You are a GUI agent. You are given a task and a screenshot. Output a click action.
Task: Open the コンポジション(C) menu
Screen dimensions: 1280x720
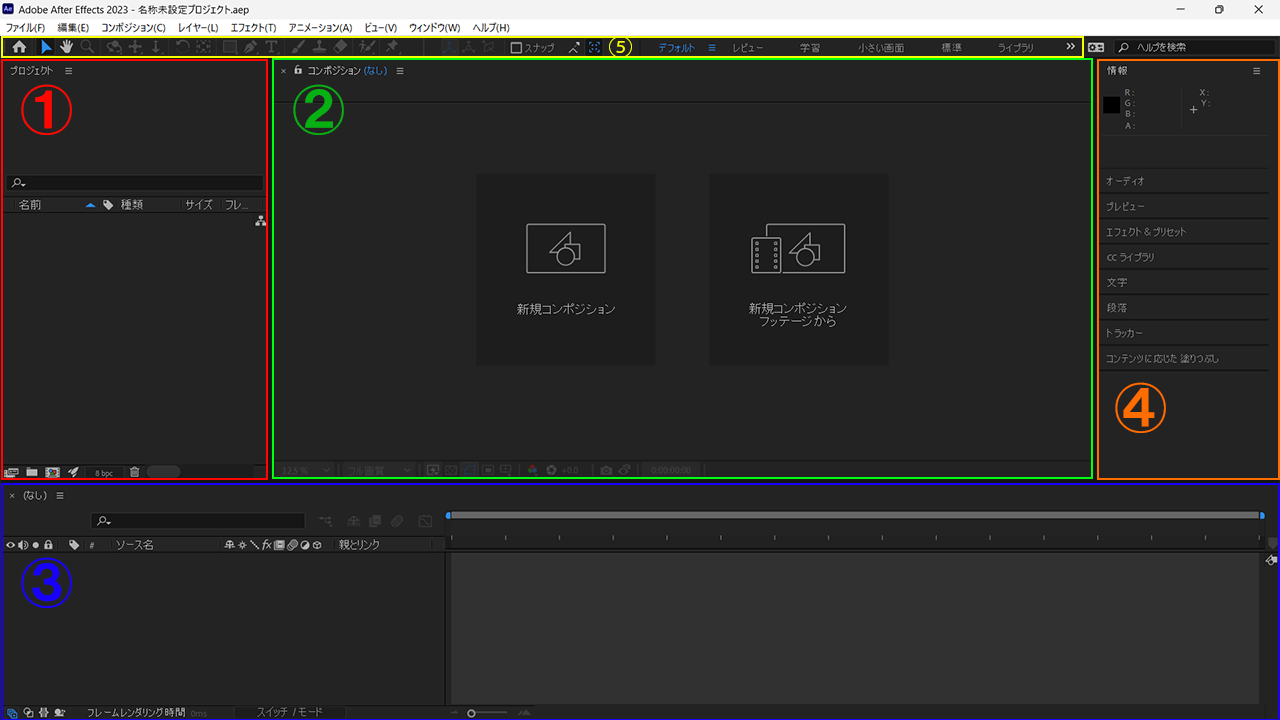click(x=133, y=27)
